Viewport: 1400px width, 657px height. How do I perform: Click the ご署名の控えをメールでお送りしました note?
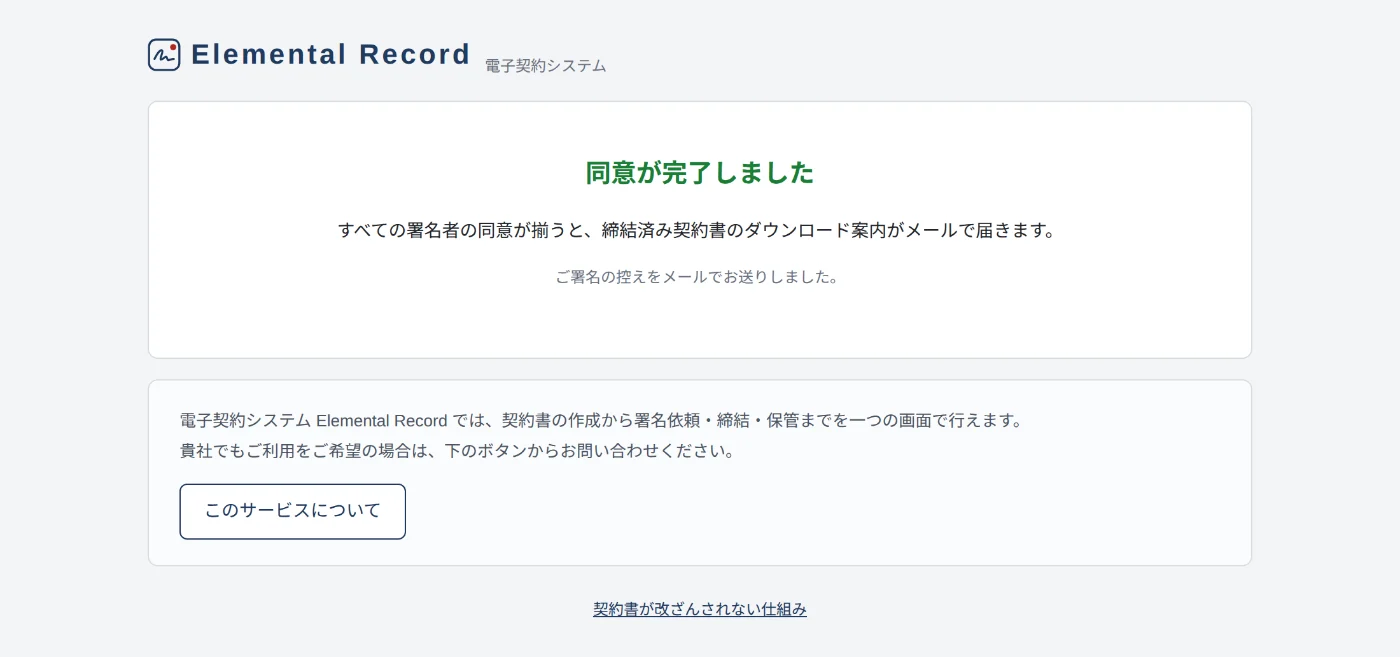(698, 277)
